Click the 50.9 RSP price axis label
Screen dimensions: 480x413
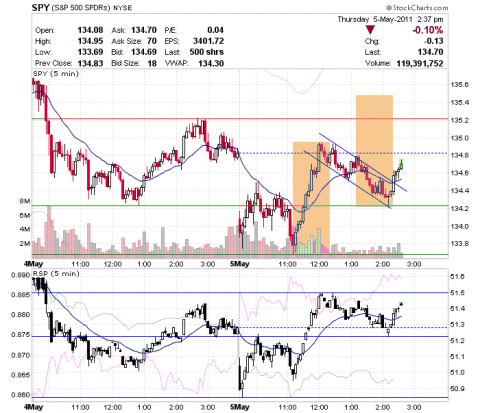point(458,388)
